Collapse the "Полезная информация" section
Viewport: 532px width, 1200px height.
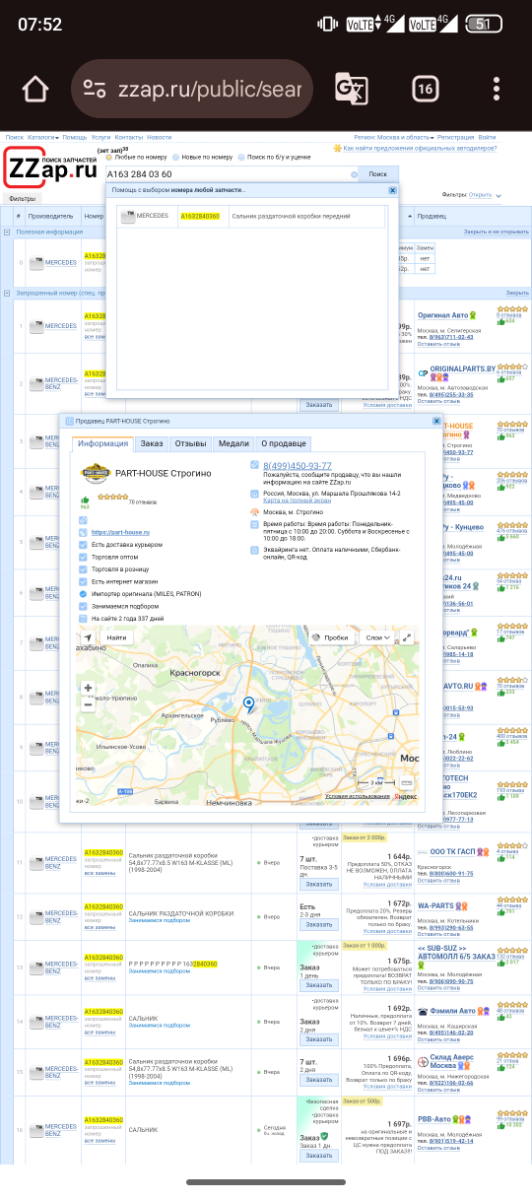pos(7,232)
